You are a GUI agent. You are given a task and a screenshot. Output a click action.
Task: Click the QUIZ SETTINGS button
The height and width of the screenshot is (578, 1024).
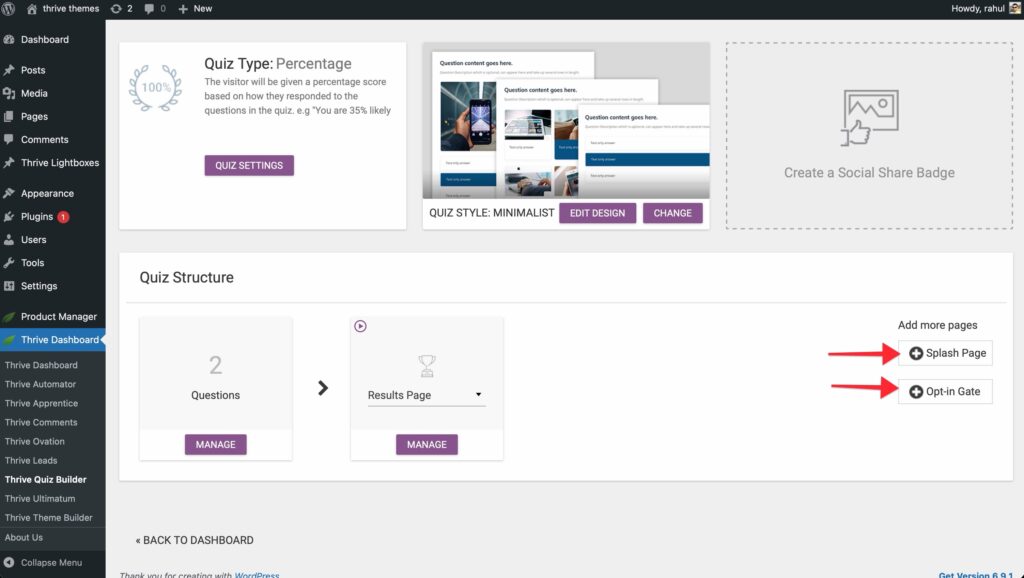(249, 166)
